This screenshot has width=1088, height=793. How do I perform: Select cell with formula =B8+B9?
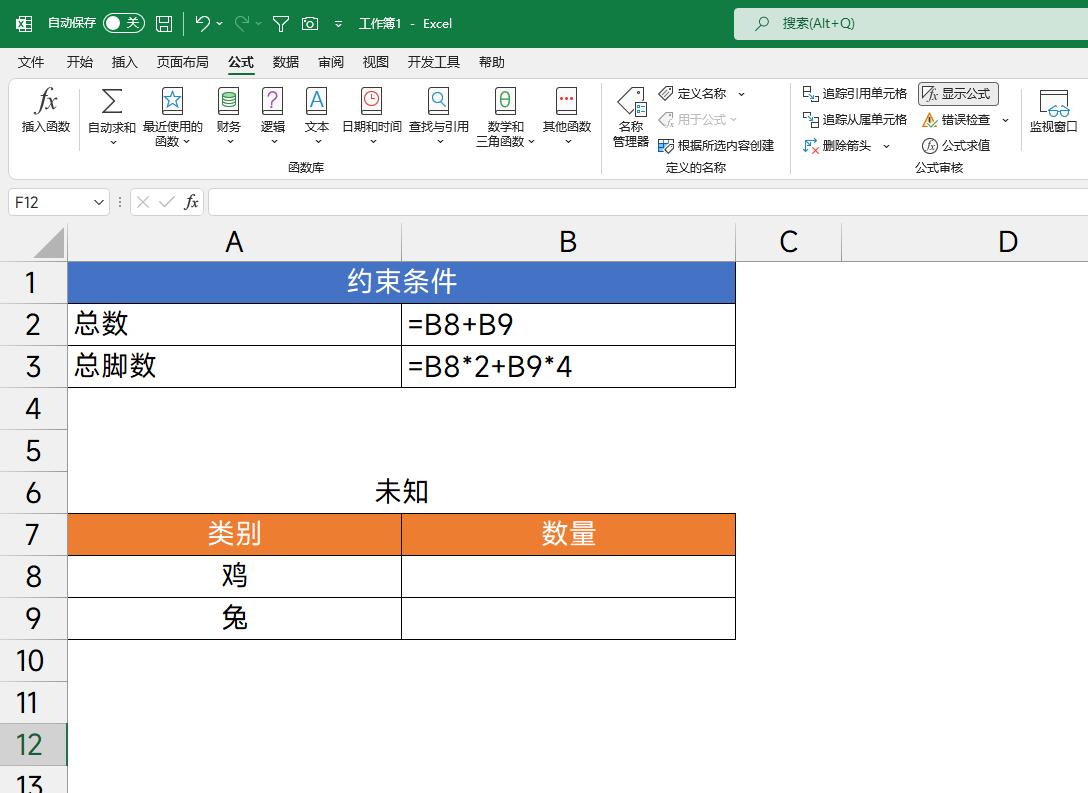(568, 325)
